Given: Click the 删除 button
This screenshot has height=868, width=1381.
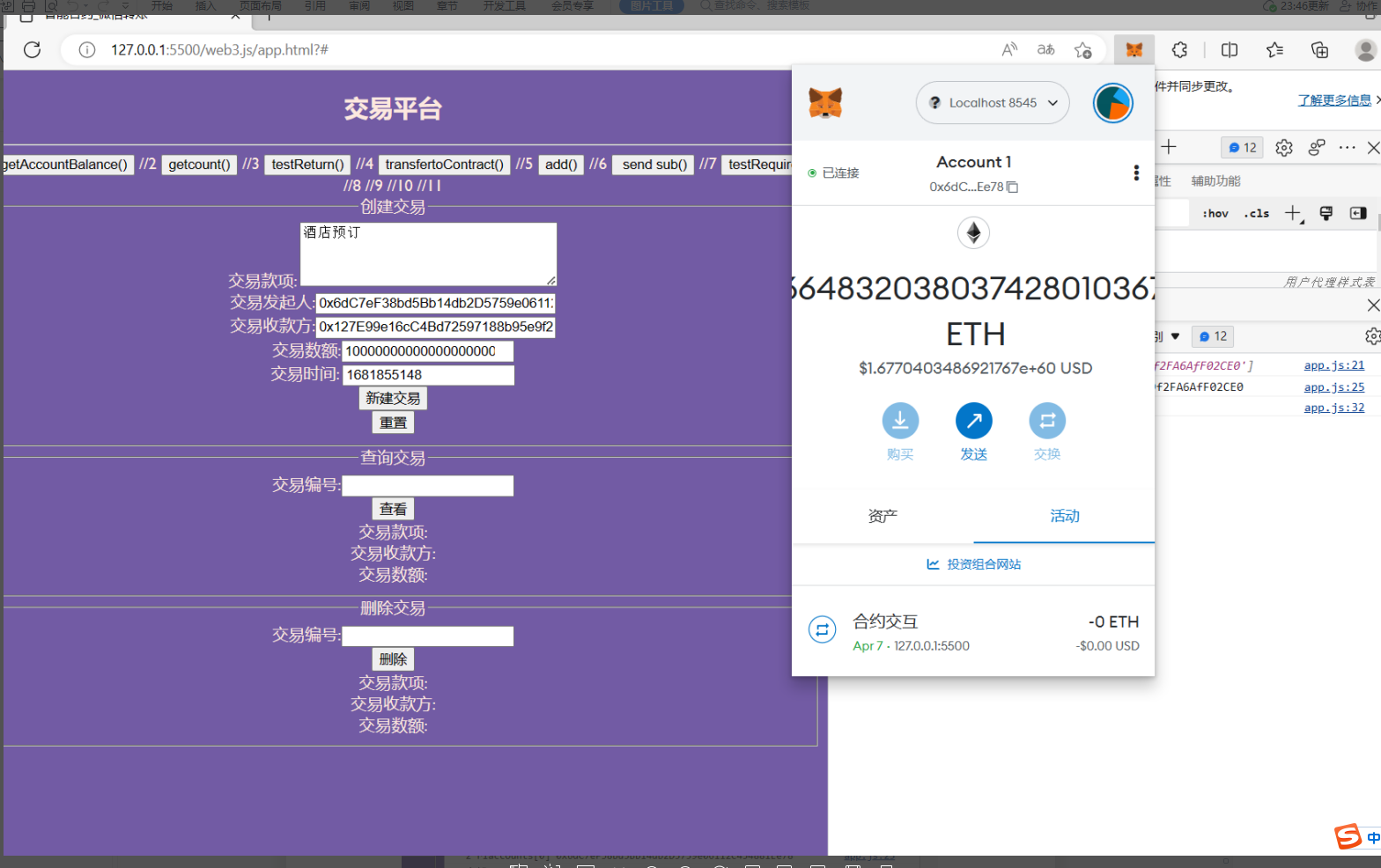Looking at the screenshot, I should click(393, 659).
